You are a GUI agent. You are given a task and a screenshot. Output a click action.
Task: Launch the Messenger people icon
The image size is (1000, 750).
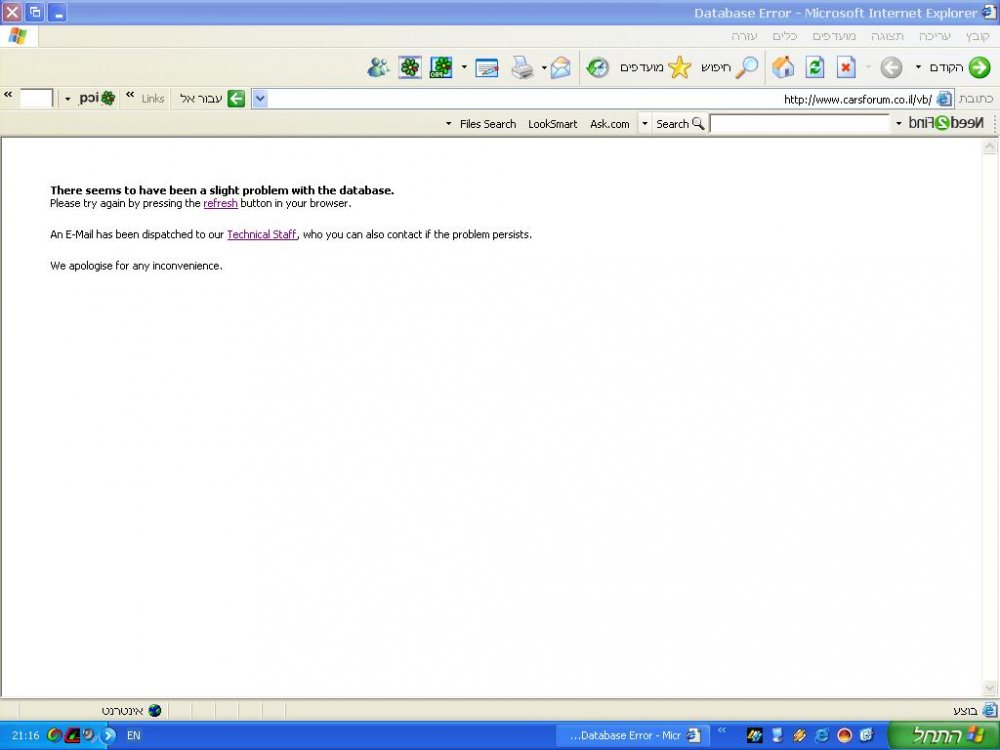378,67
